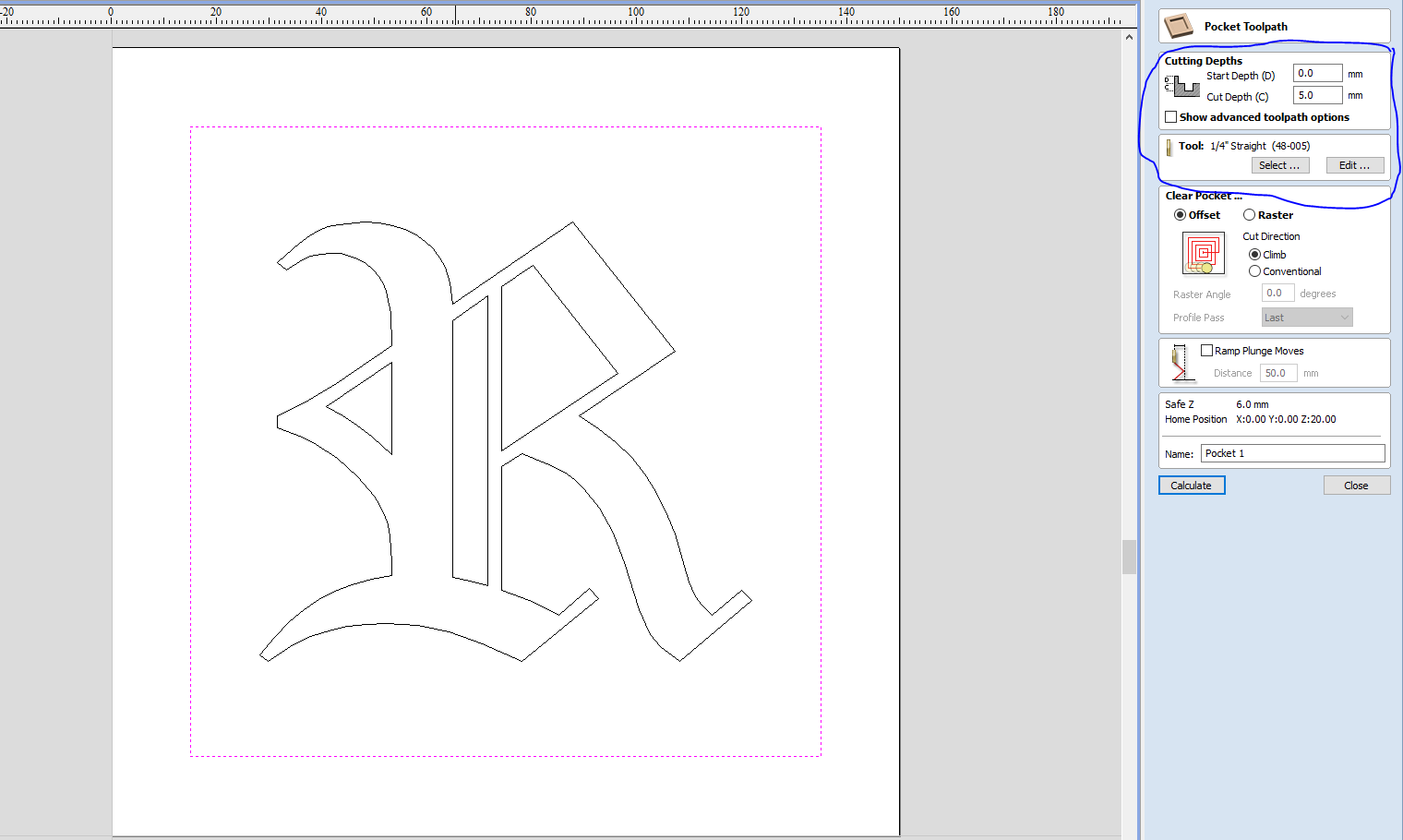Viewport: 1403px width, 840px height.
Task: Click the ramp plunge diagram icon
Action: pyautogui.click(x=1181, y=362)
